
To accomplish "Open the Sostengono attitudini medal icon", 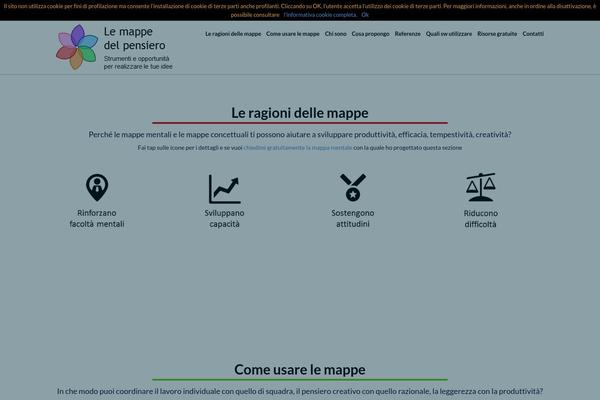I will coord(353,187).
